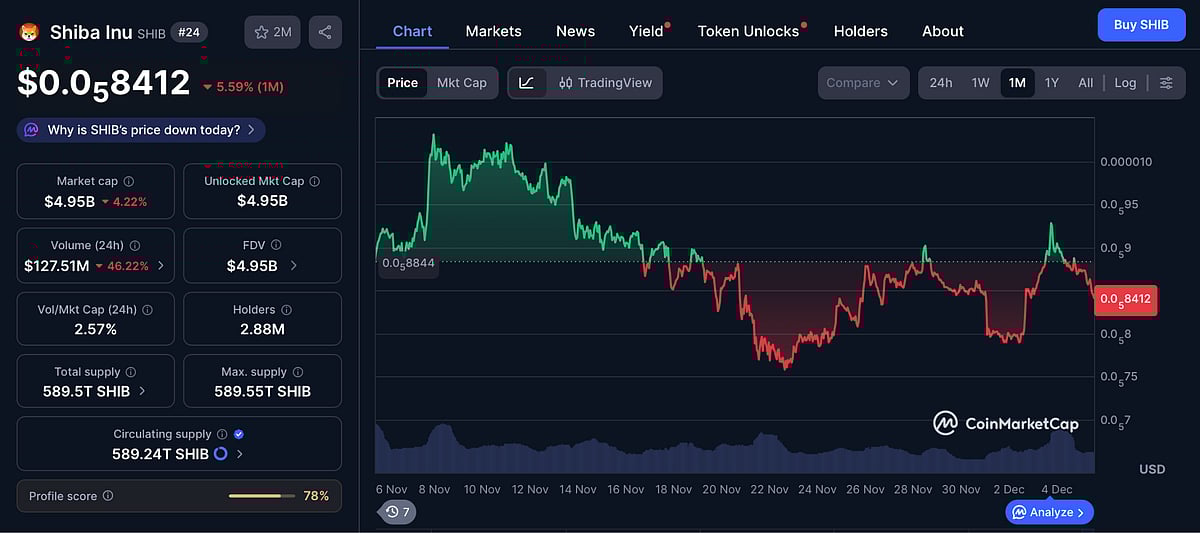Click AI icon in 'Why is SHIB's price down' pill
Screen dimensions: 1200x533
[31, 130]
